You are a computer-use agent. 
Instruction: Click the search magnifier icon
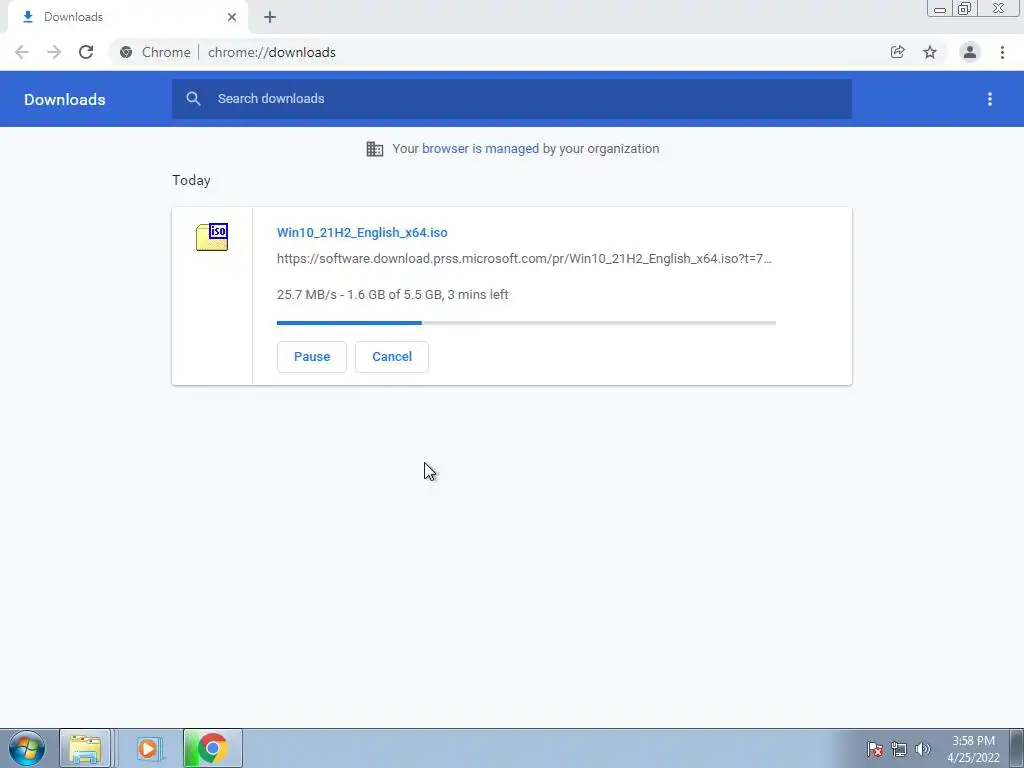(193, 99)
